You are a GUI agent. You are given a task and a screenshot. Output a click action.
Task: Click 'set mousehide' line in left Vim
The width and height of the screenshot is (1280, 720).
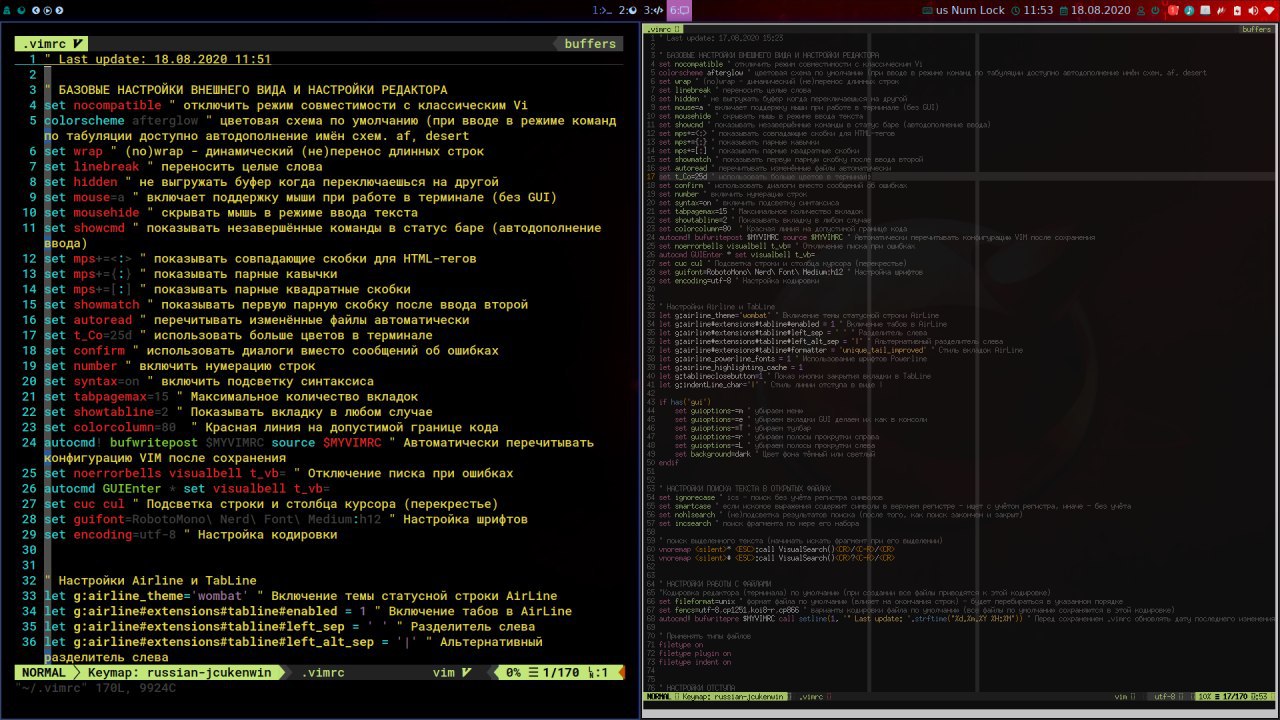pos(231,212)
